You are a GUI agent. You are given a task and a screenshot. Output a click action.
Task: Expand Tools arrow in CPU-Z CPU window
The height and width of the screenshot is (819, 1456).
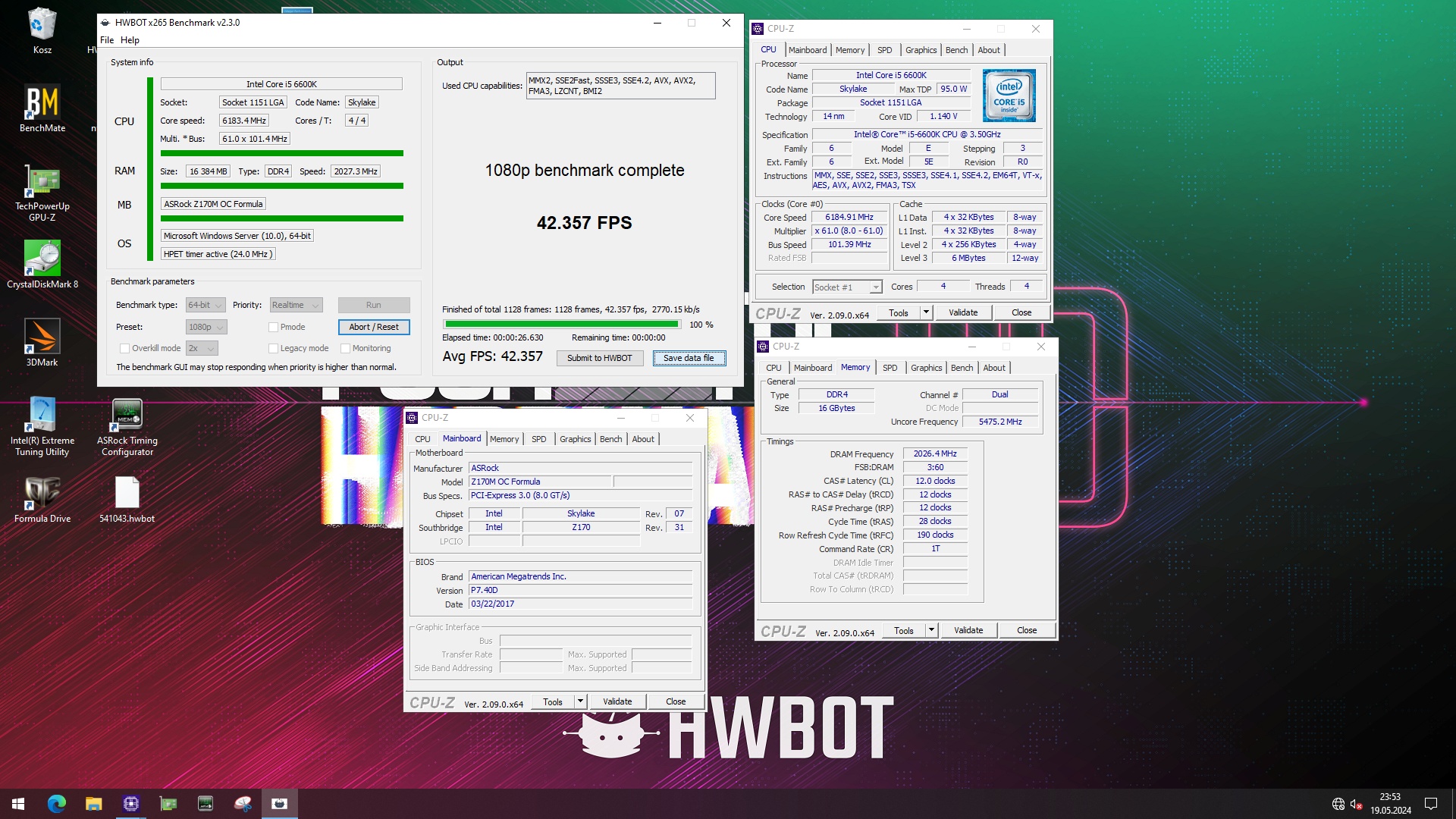coord(926,312)
